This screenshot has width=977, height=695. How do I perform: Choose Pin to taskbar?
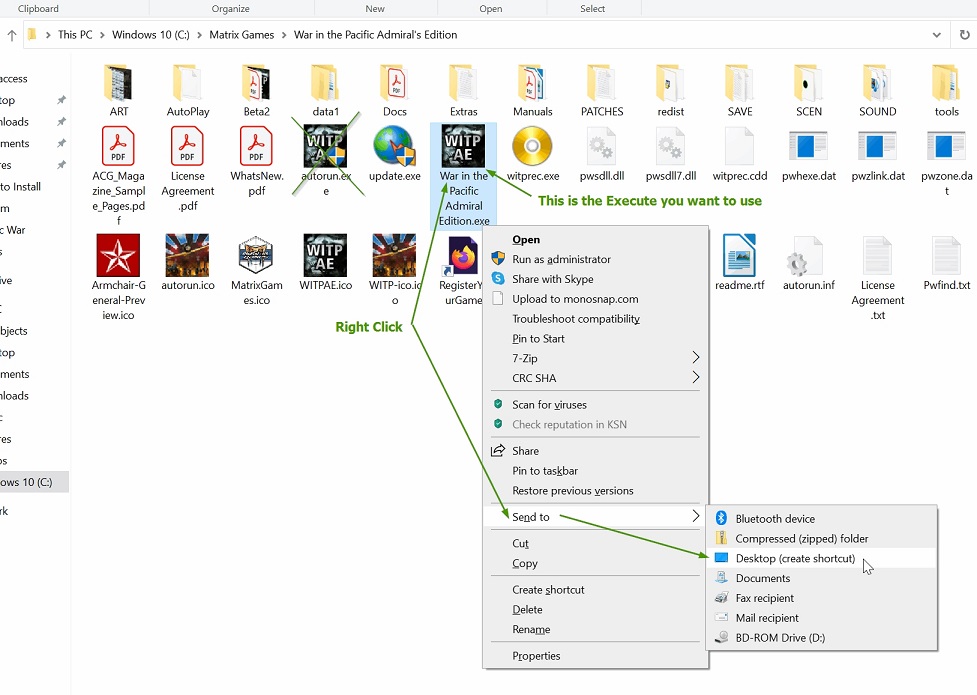click(x=596, y=471)
